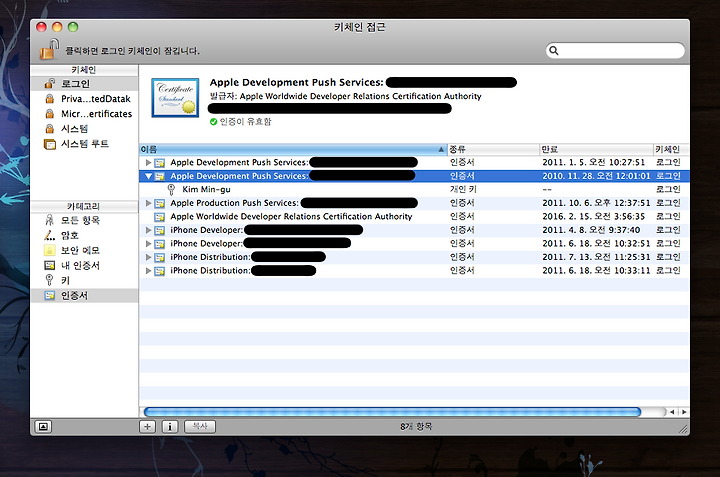This screenshot has width=720, height=477.
Task: Select the 시스템 keychain
Action: click(x=84, y=129)
